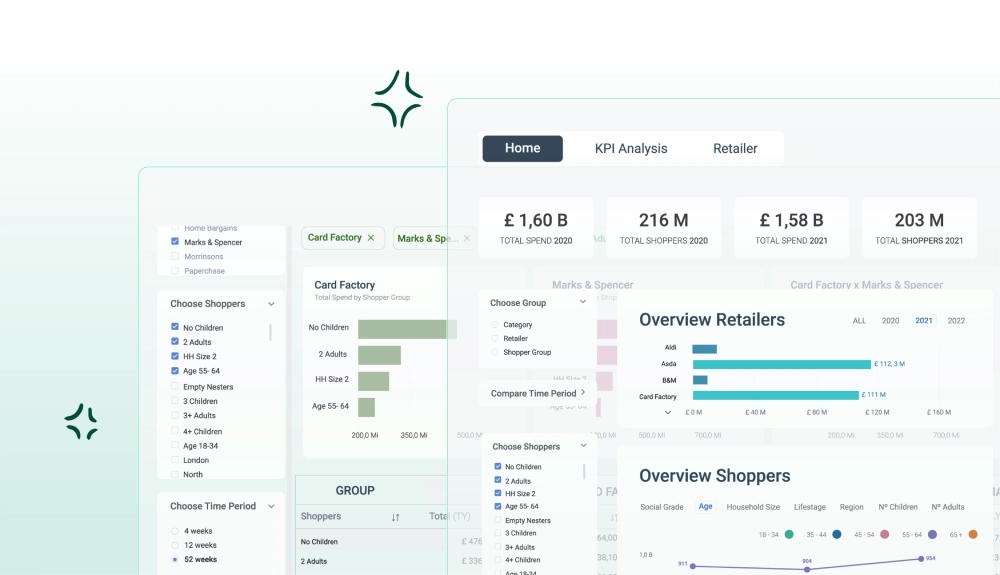Switch to the KPI Analysis tab
The width and height of the screenshot is (1000, 575).
[x=630, y=149]
